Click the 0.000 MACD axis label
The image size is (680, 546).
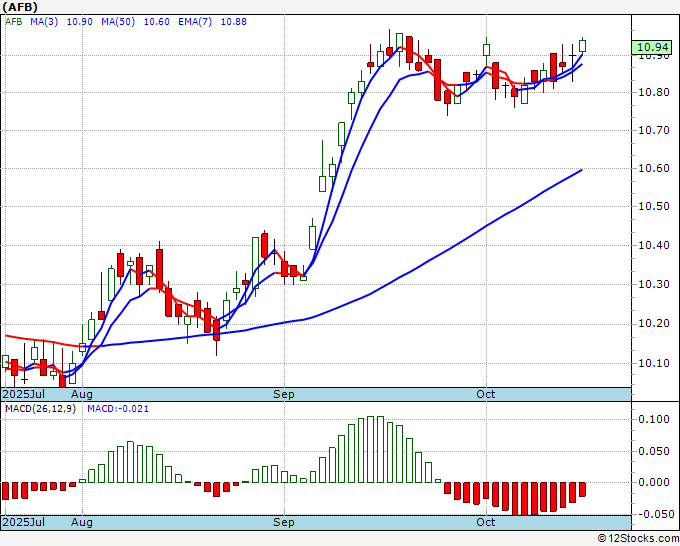[654, 482]
